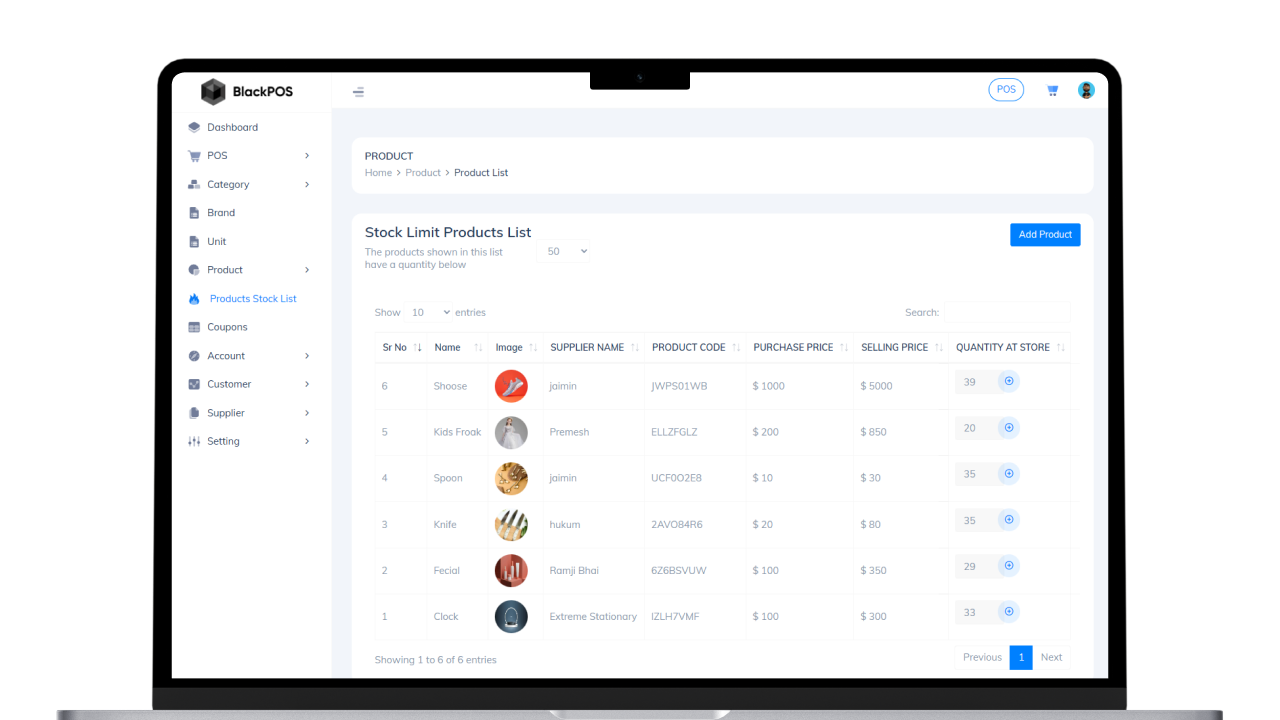This screenshot has width=1280, height=720.
Task: Toggle the sidebar with the hamburger icon
Action: 358,90
